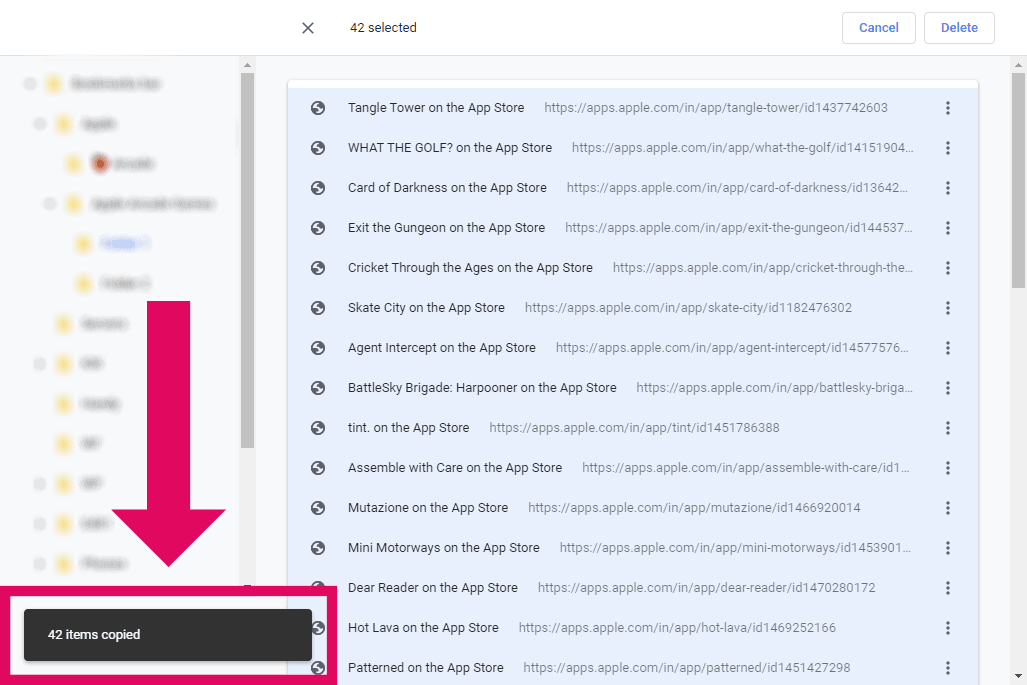Click the '42 items copied' toast notification

[x=168, y=635]
